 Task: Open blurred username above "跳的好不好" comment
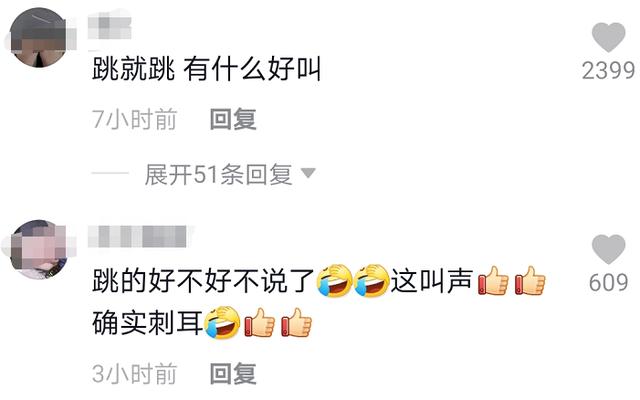(x=138, y=236)
